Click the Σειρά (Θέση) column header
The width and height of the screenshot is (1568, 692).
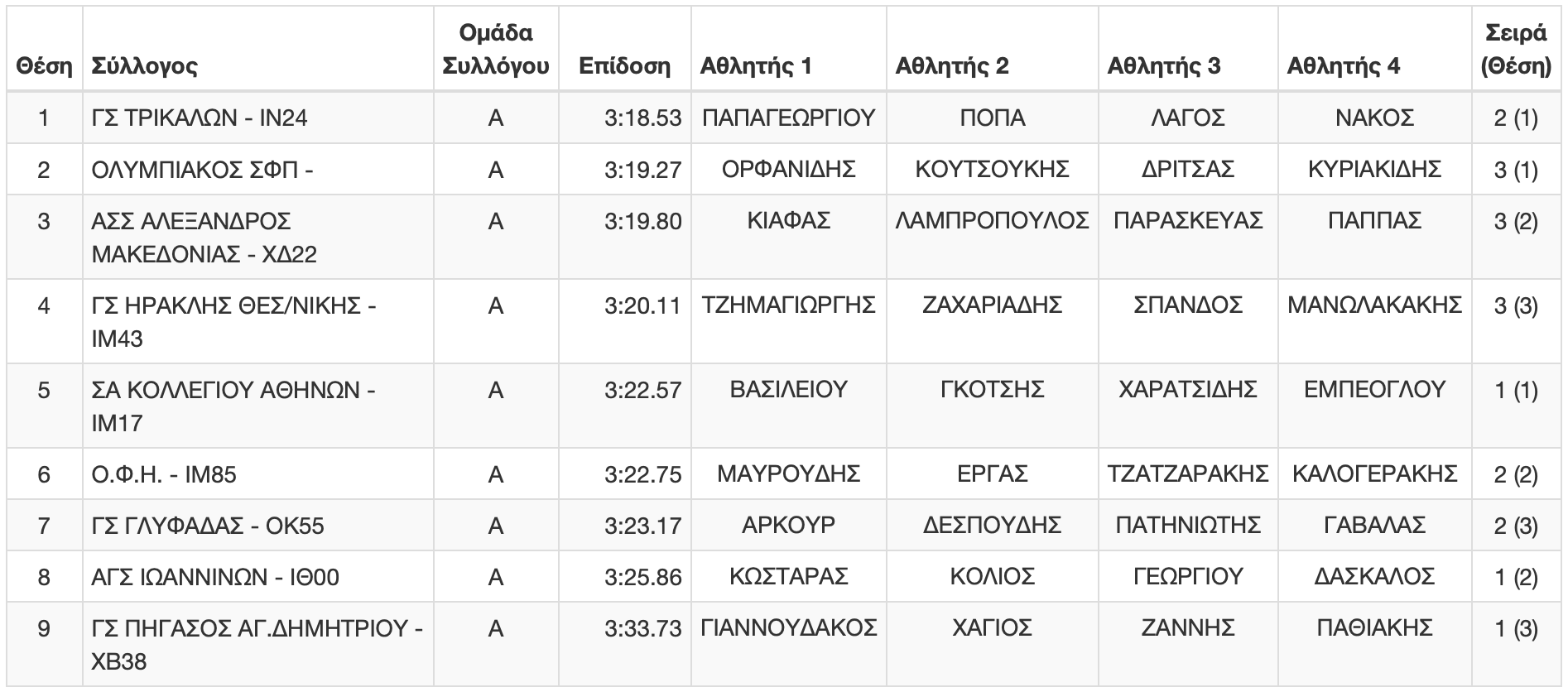click(1516, 50)
